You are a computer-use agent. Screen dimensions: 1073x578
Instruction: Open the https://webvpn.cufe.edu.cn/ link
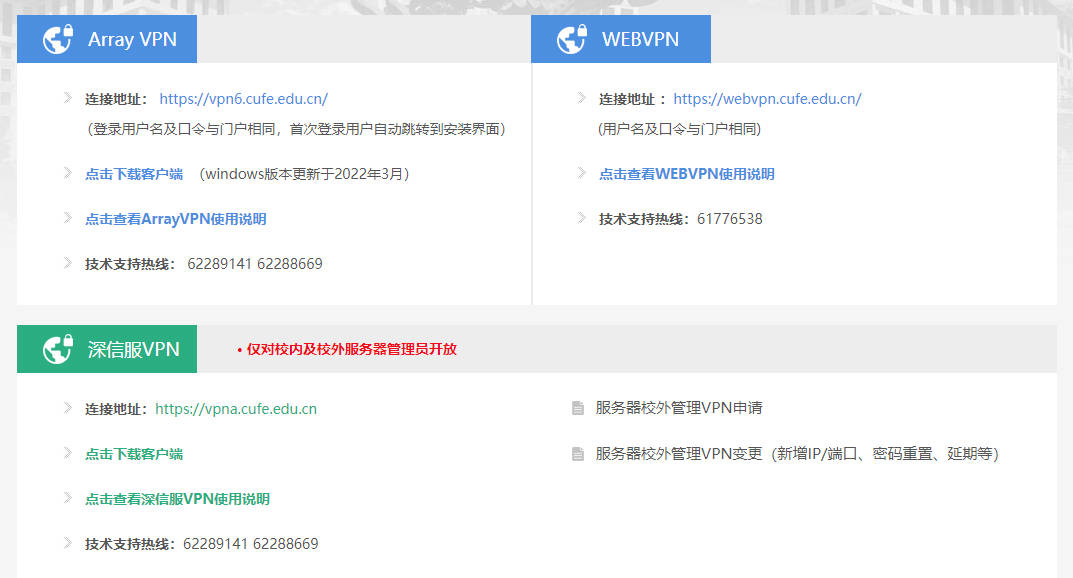[x=767, y=99]
